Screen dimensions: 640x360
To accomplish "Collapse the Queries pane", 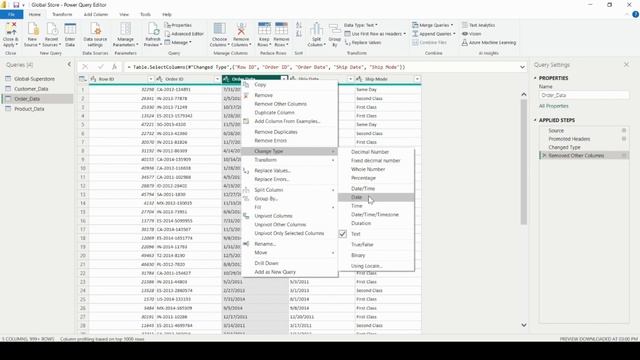I will (69, 64).
